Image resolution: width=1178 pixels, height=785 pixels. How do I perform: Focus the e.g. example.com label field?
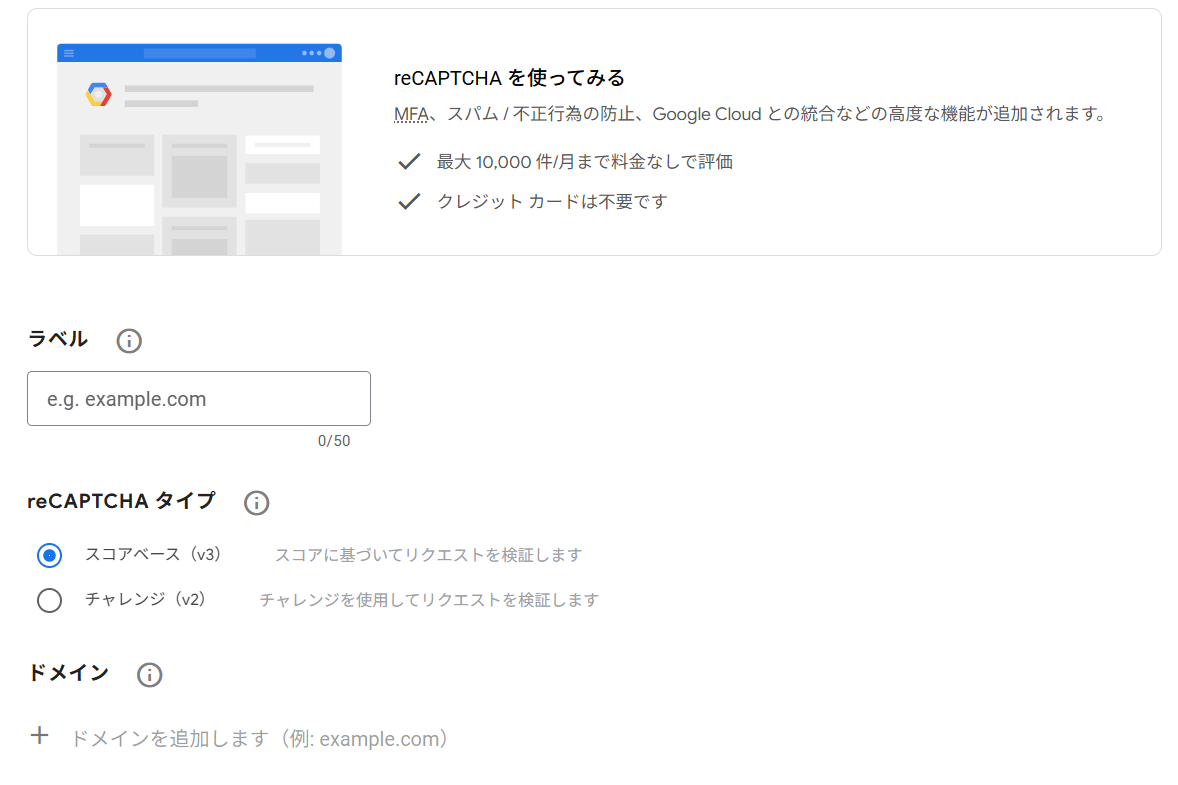198,398
